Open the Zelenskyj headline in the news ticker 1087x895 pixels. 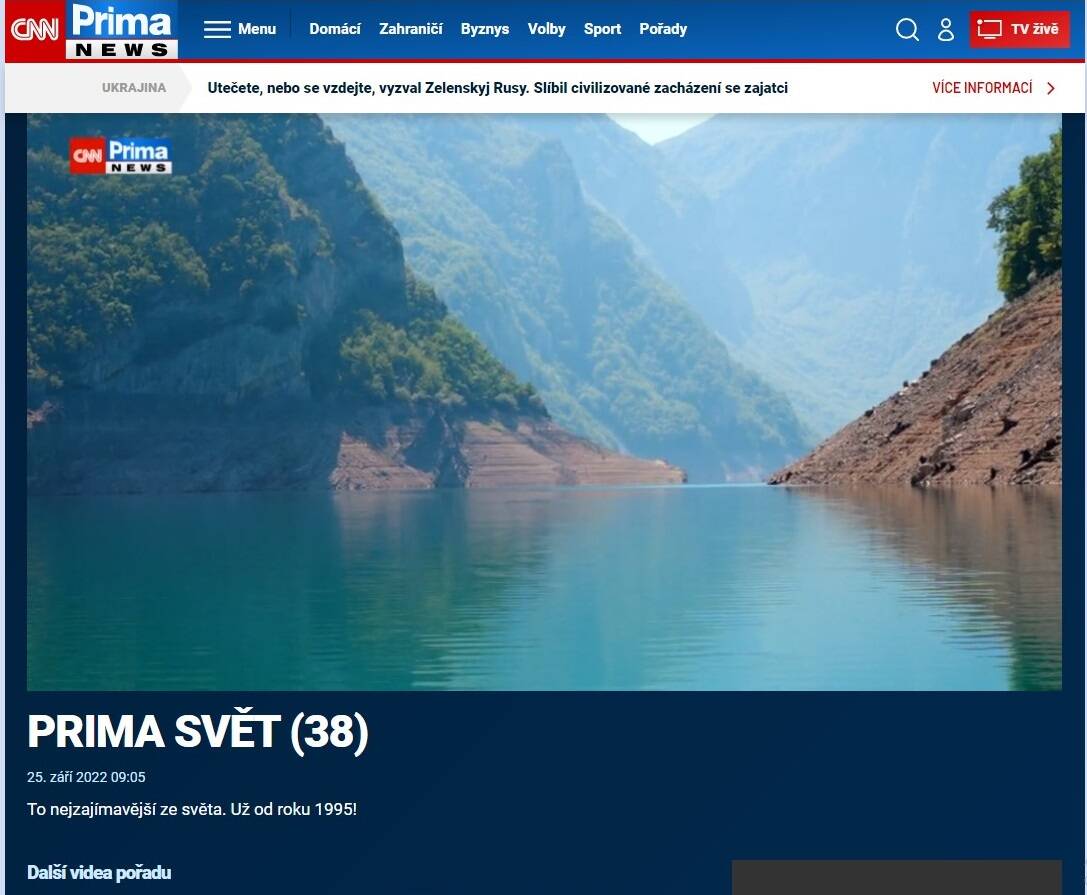[497, 88]
